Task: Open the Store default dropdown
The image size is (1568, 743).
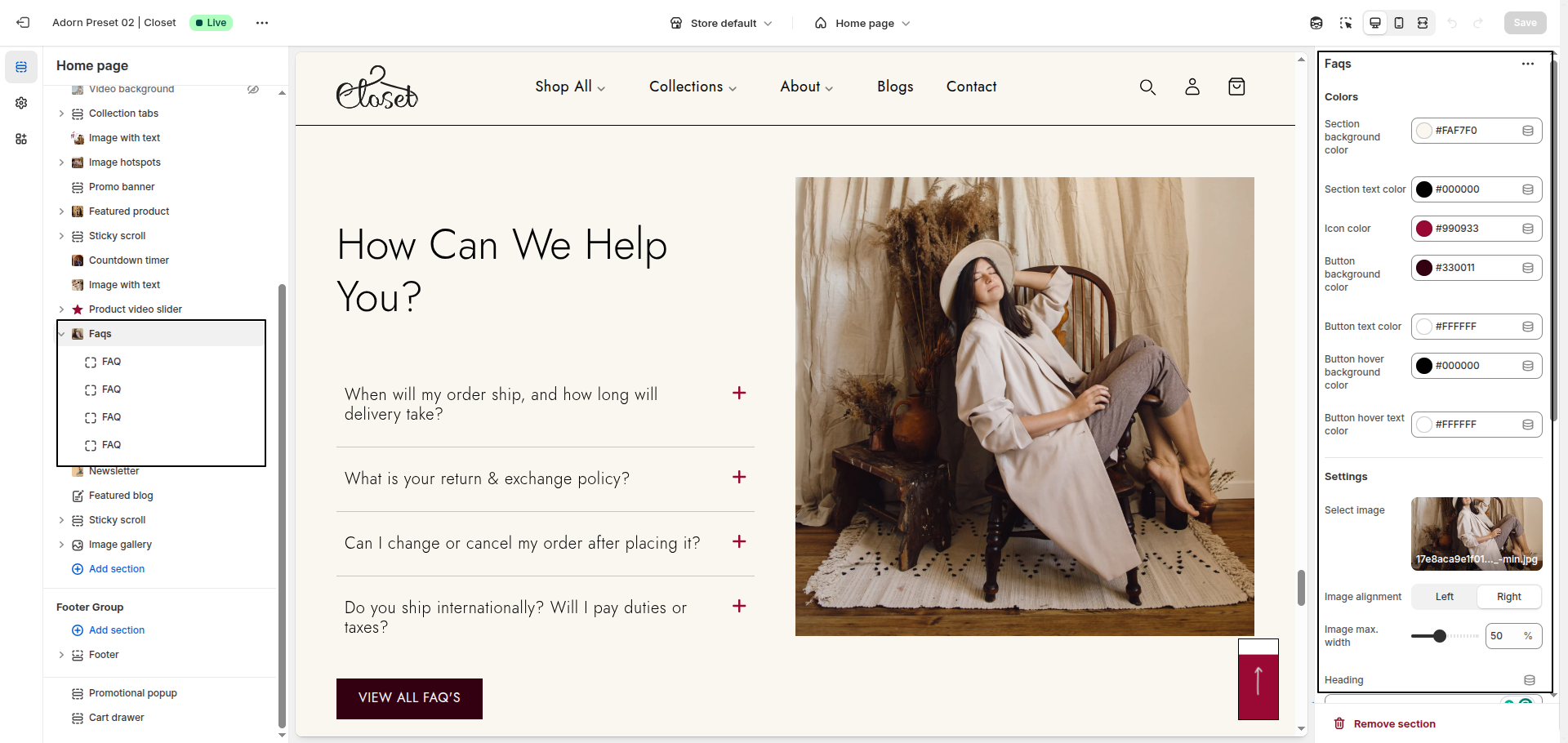Action: point(721,23)
